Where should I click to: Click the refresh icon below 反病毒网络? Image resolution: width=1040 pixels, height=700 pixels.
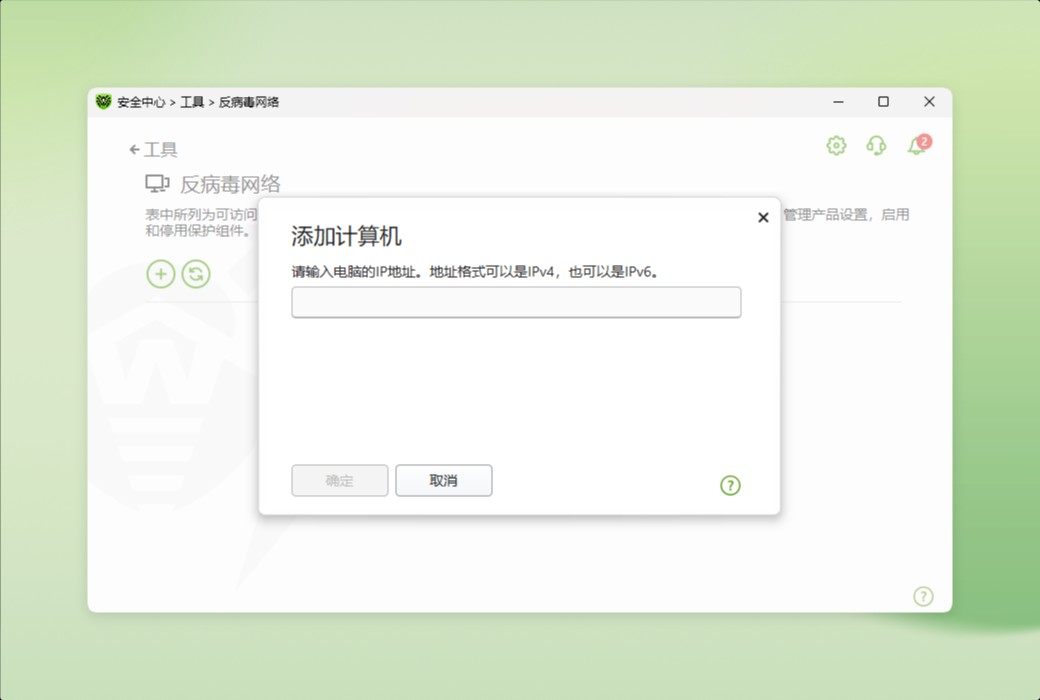[197, 273]
